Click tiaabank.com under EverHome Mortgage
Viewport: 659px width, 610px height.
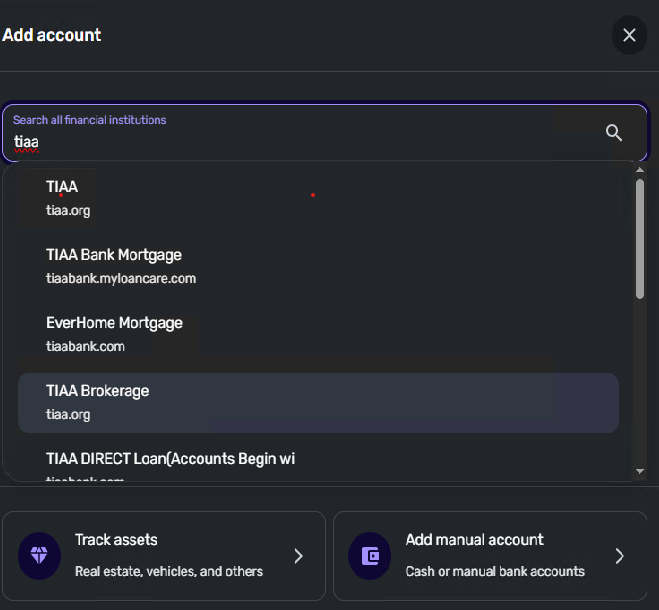[x=85, y=346]
